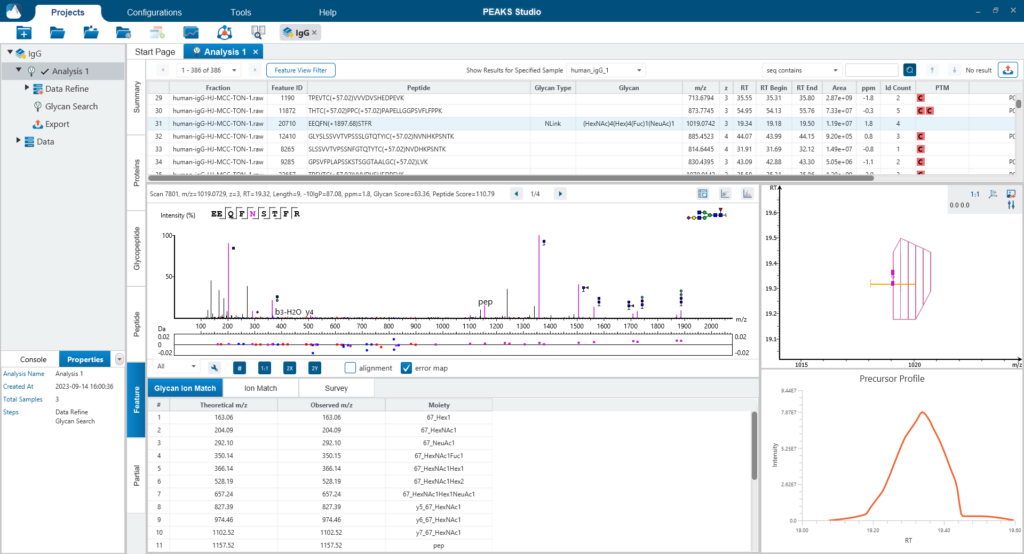
Task: Open the row range '1 - 386 of 386' dropdown
Action: point(211,70)
